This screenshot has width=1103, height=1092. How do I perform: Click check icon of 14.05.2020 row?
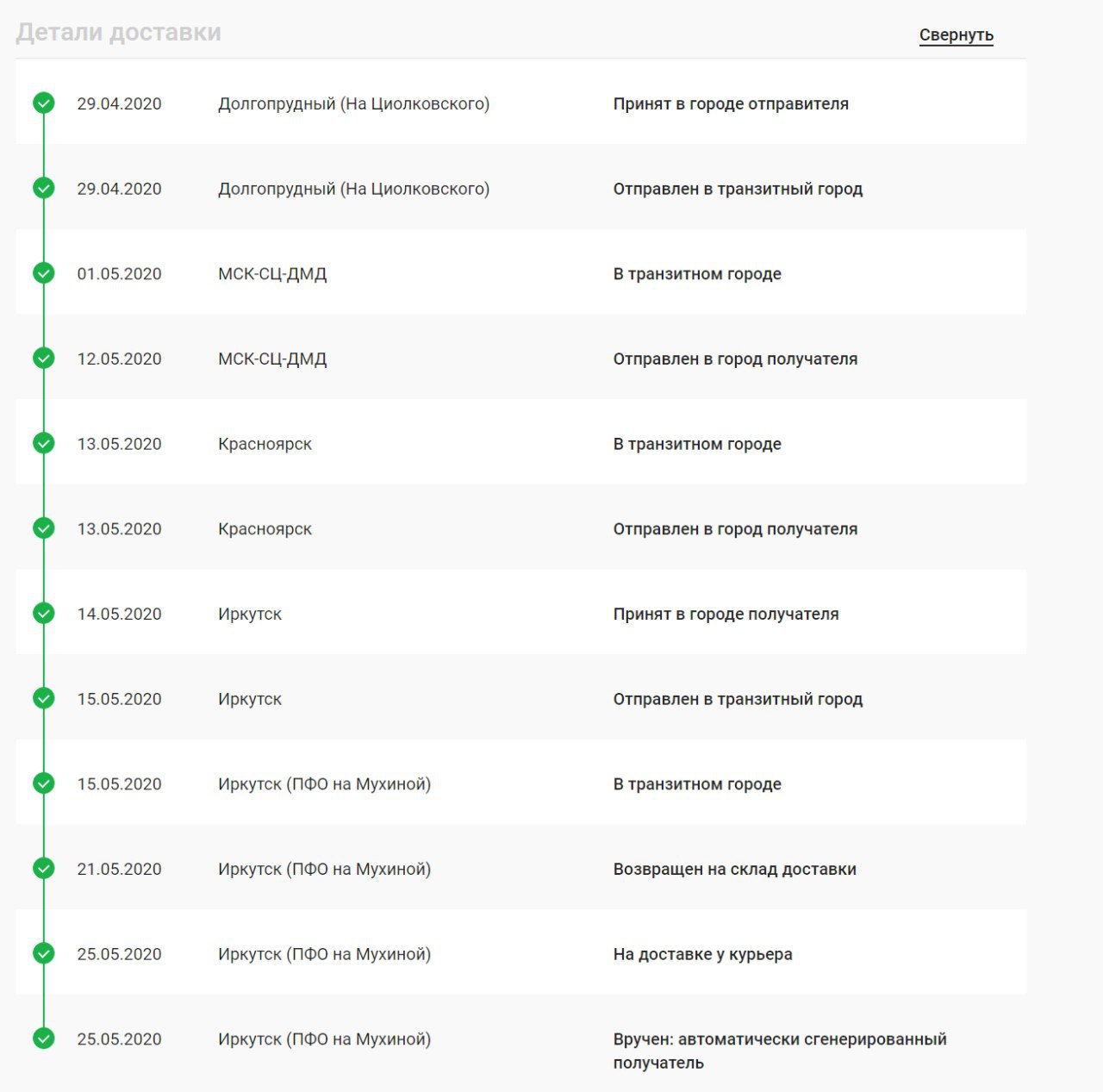click(44, 614)
